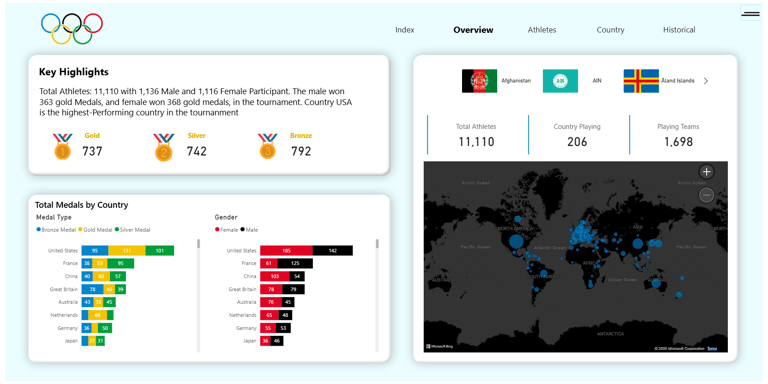
Task: Select France male bar 125
Action: [295, 264]
